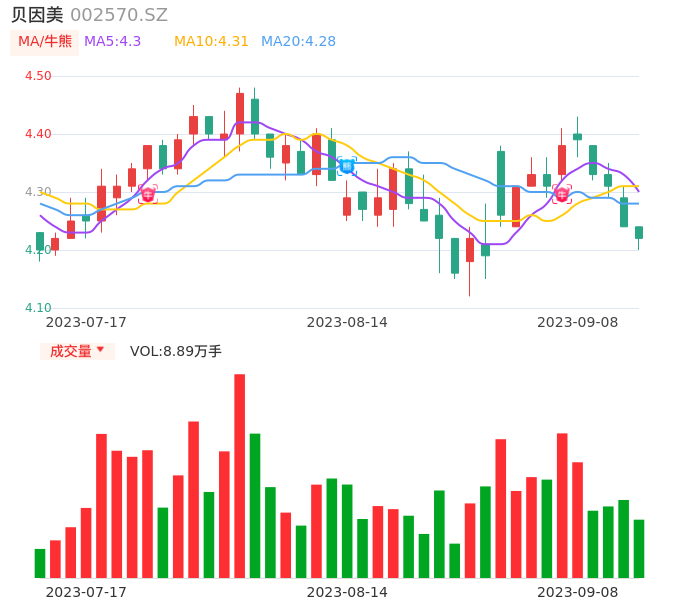Select the first green candlestick on the left
Image resolution: width=686 pixels, height=606 pixels.
point(40,241)
